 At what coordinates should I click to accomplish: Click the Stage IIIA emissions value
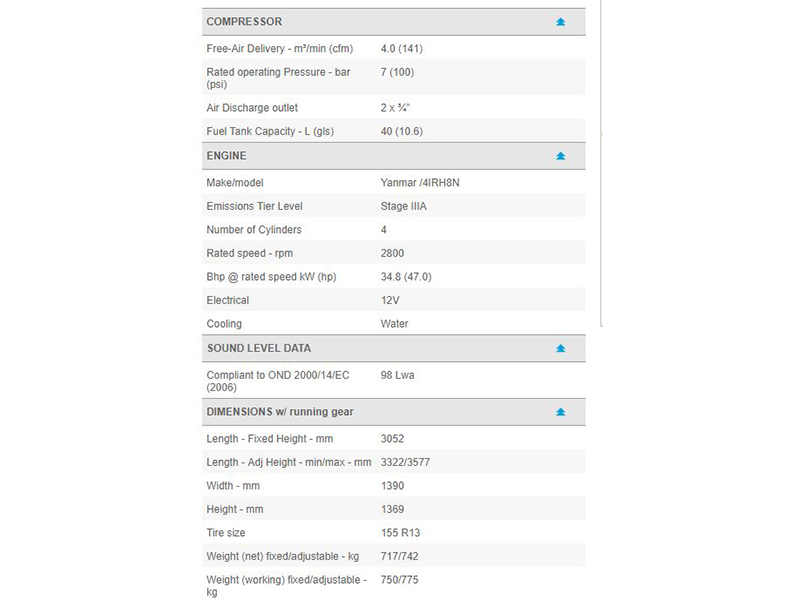click(x=408, y=206)
